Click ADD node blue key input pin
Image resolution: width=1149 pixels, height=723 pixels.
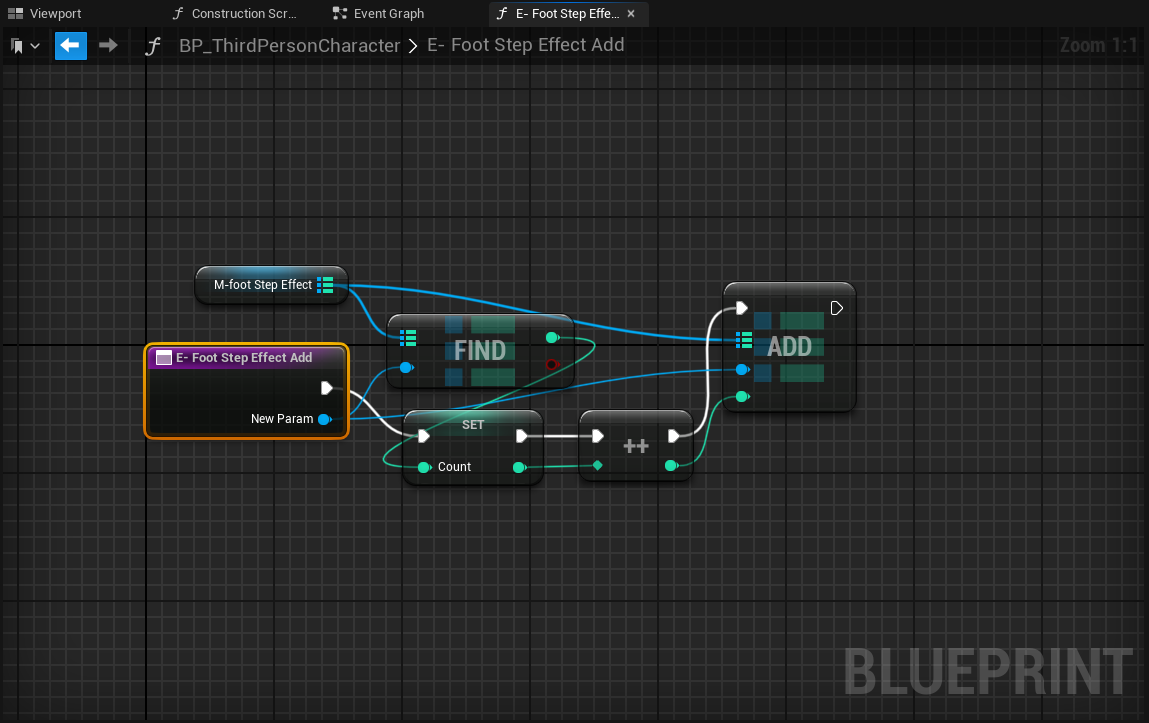742,369
